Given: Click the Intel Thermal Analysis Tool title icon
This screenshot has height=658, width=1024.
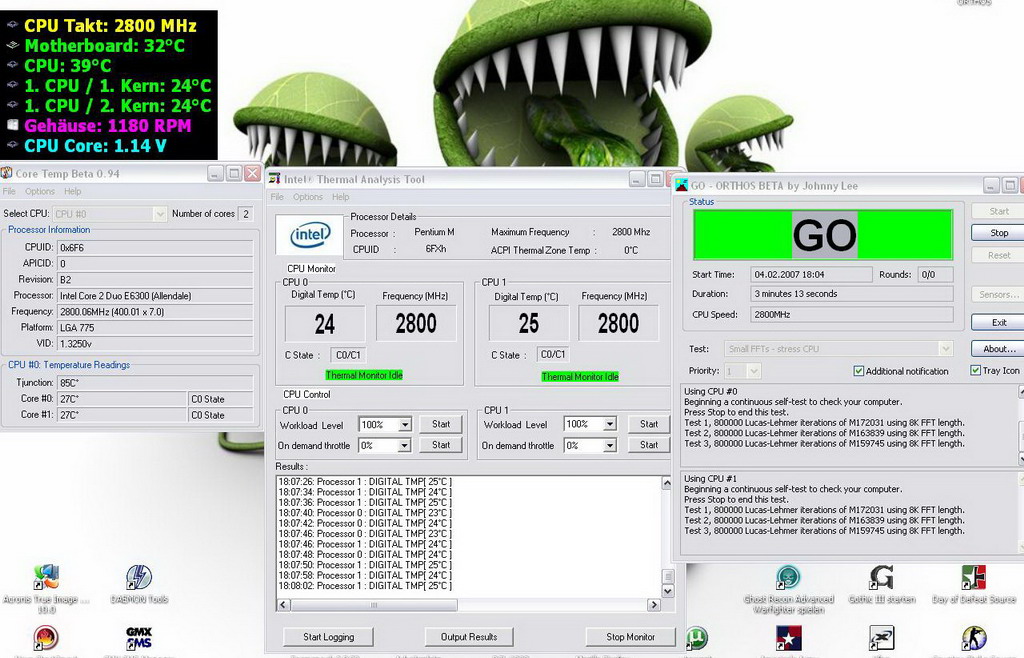Looking at the screenshot, I should [x=274, y=179].
